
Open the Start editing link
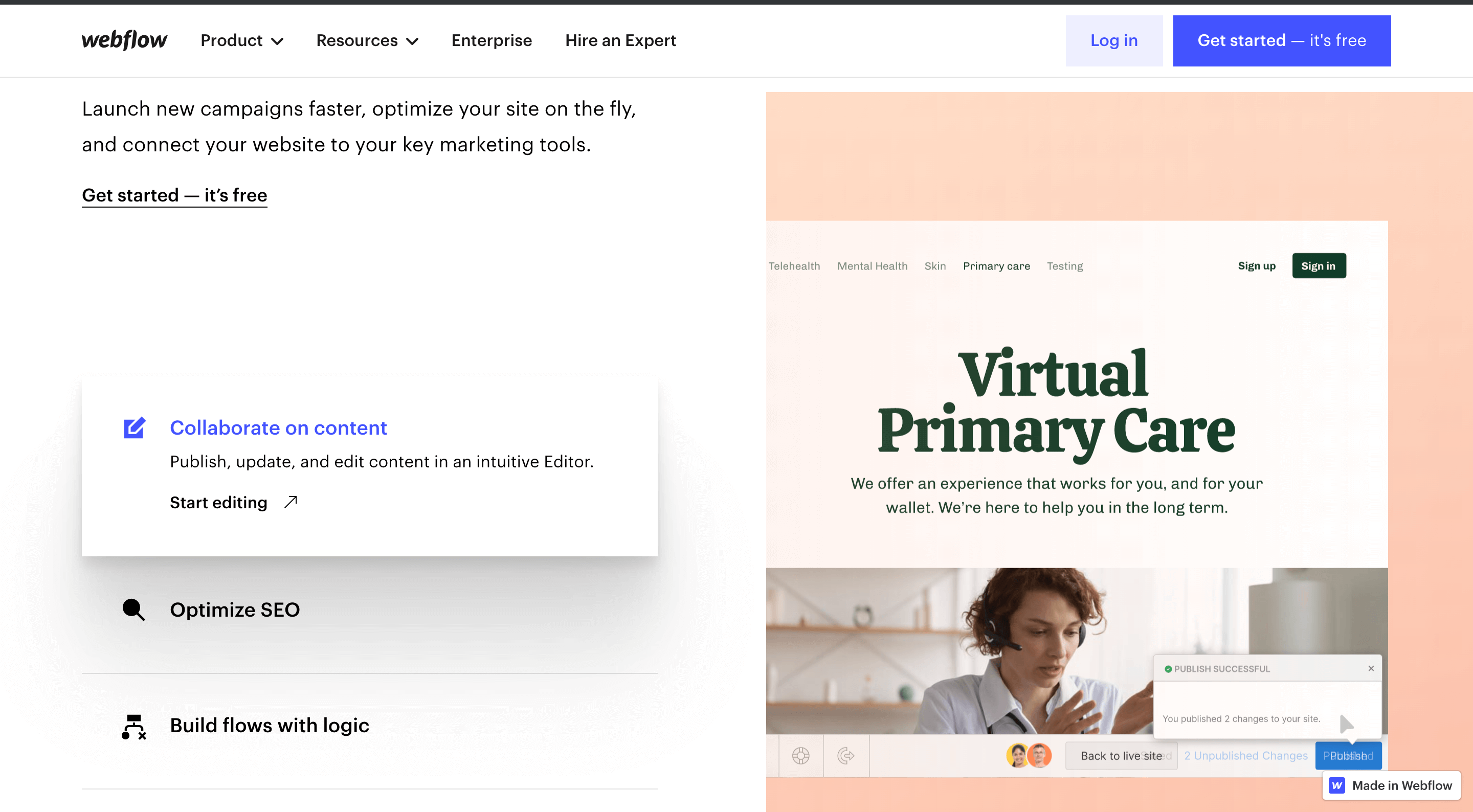(219, 502)
